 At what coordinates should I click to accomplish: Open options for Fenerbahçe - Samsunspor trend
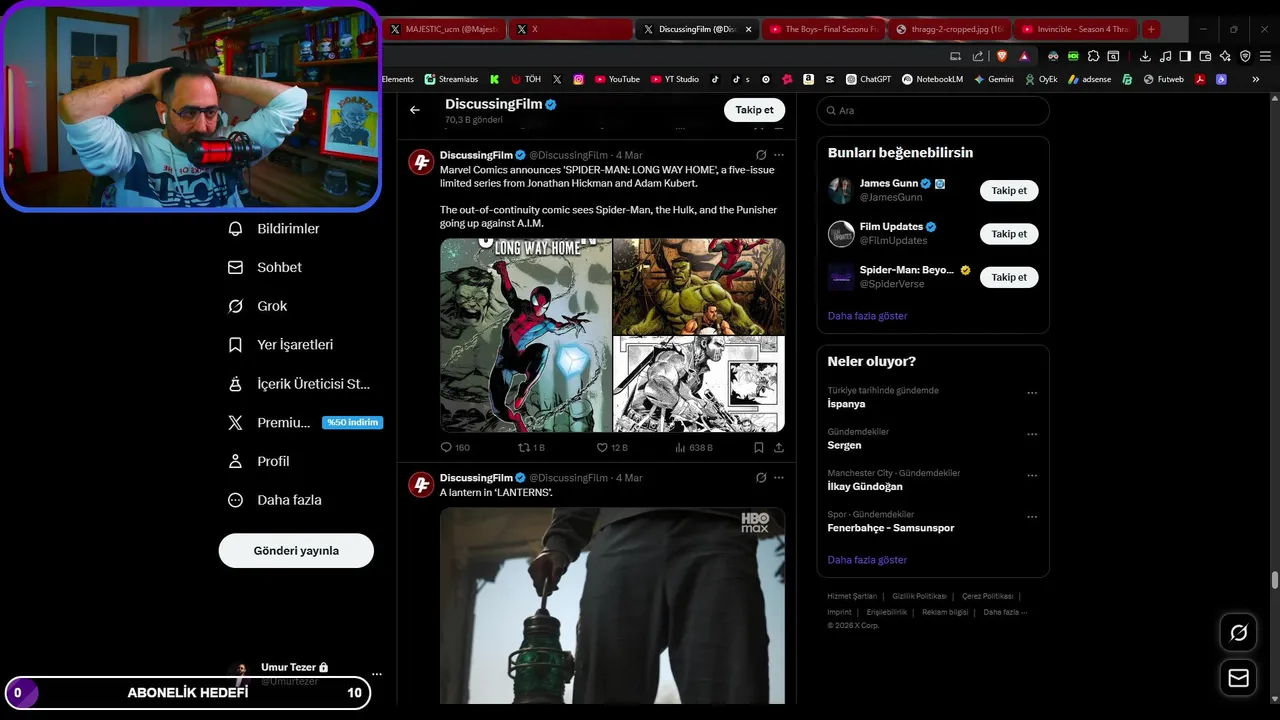[1032, 517]
